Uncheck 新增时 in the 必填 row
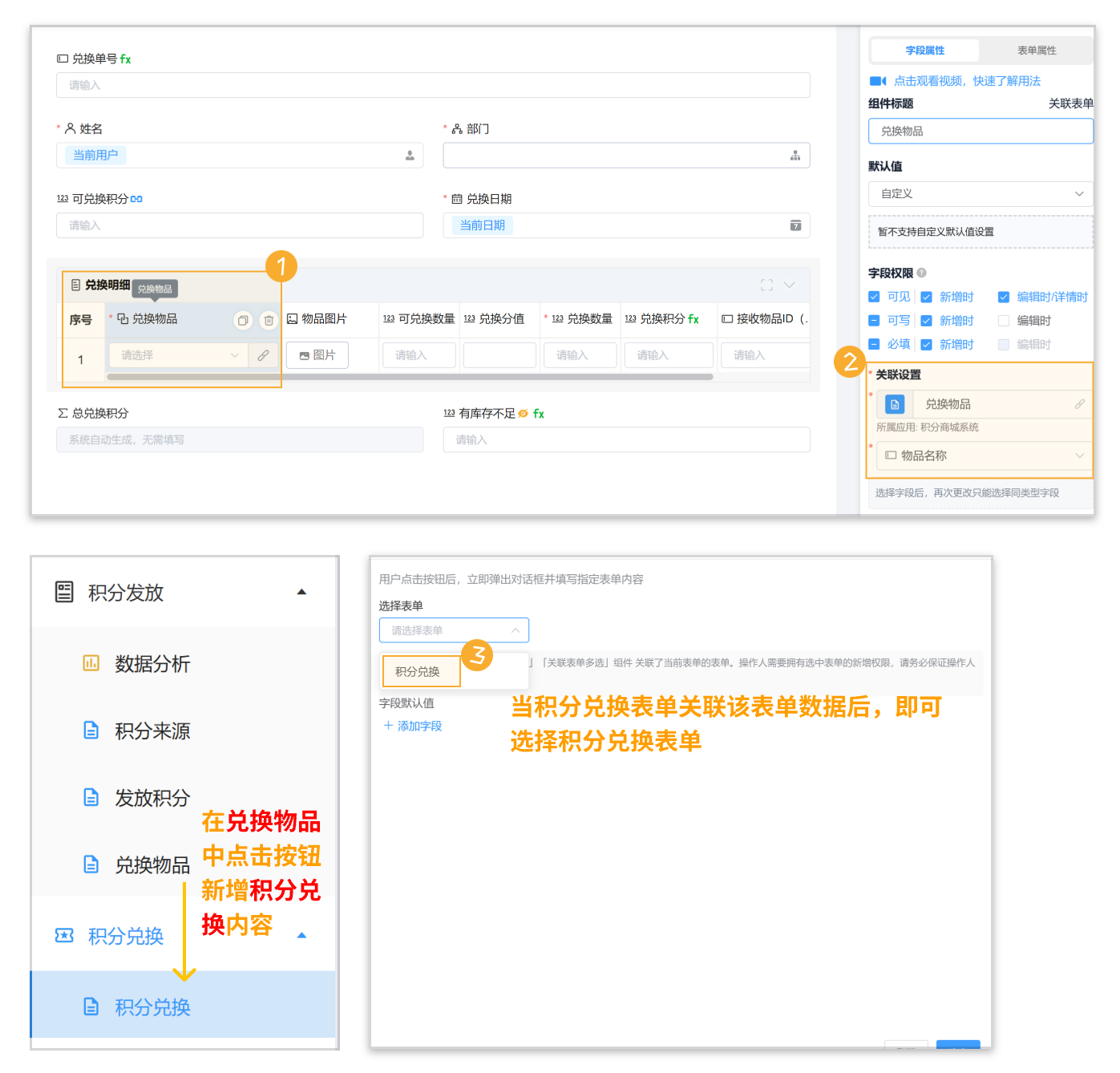The height and width of the screenshot is (1073, 1120). (928, 344)
